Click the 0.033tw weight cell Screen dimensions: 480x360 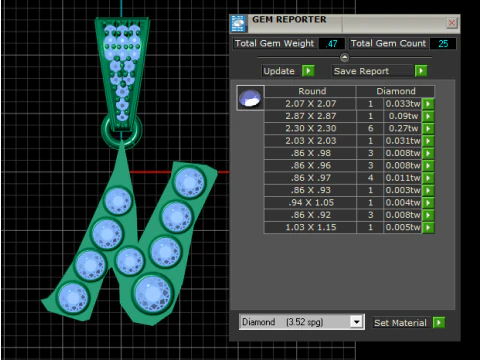pos(403,104)
